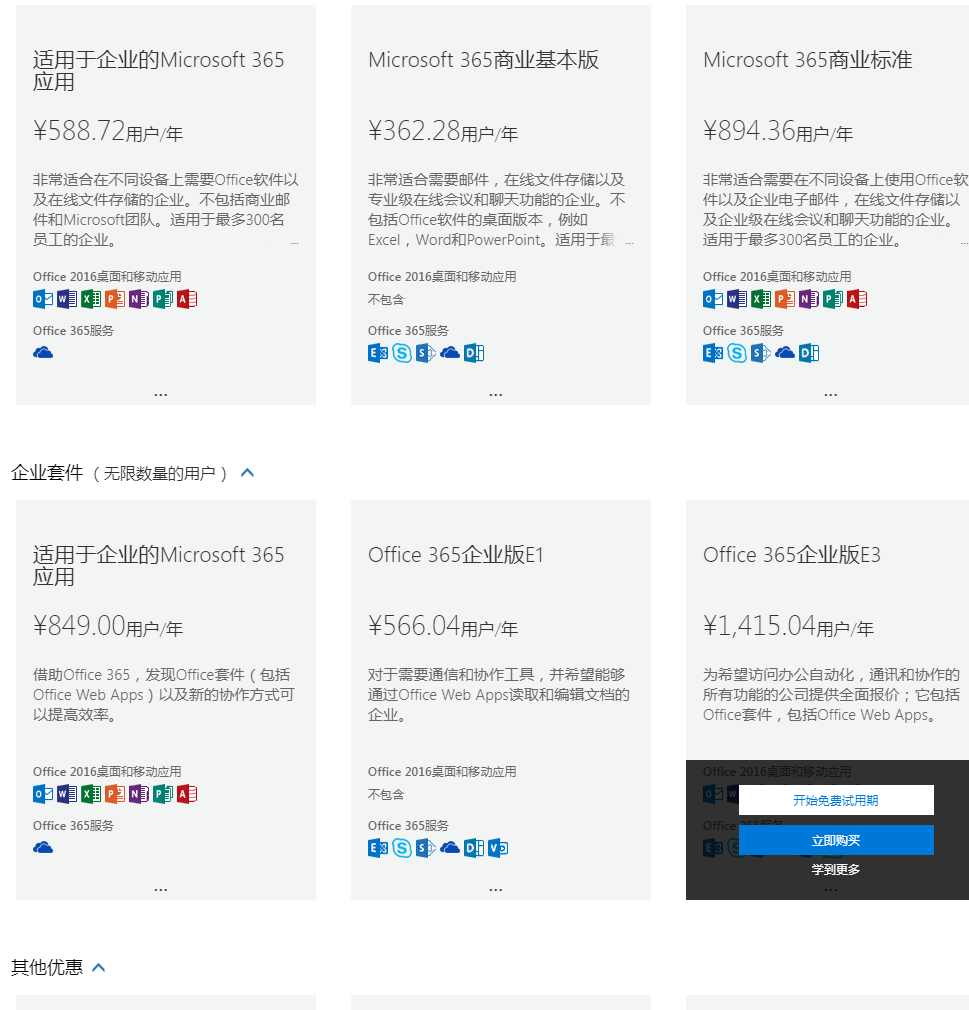Viewport: 969px width, 1010px height.
Task: Collapse the 其他优惠 section chevron
Action: click(99, 967)
